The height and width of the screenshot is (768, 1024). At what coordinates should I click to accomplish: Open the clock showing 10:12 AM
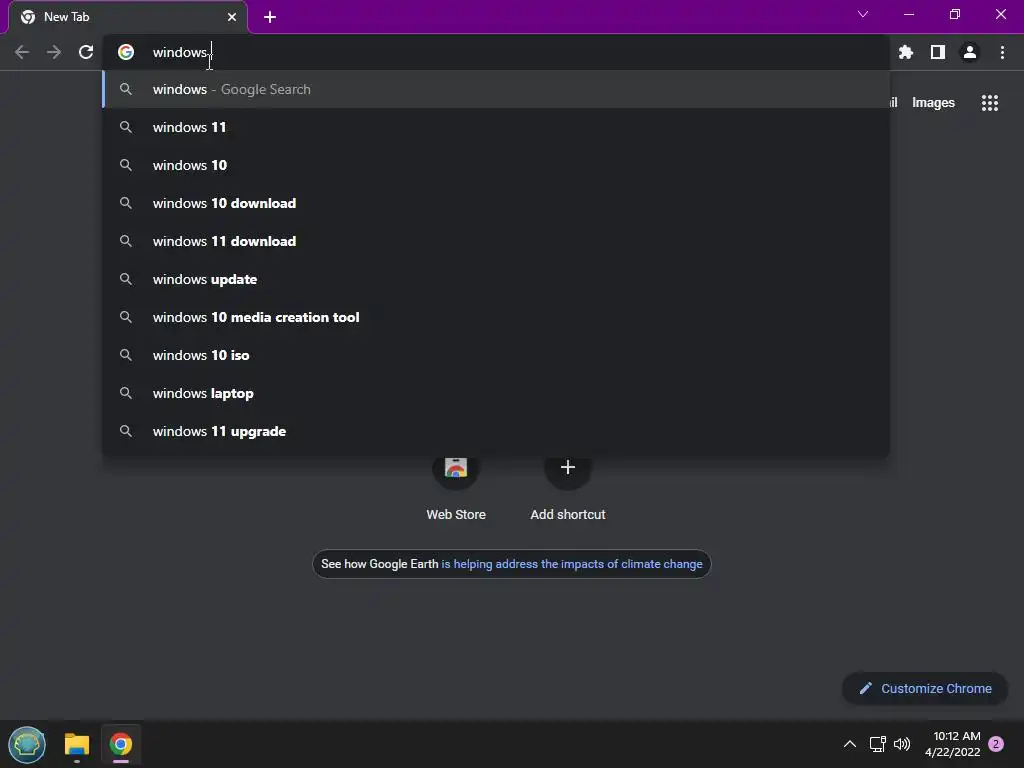coord(953,744)
